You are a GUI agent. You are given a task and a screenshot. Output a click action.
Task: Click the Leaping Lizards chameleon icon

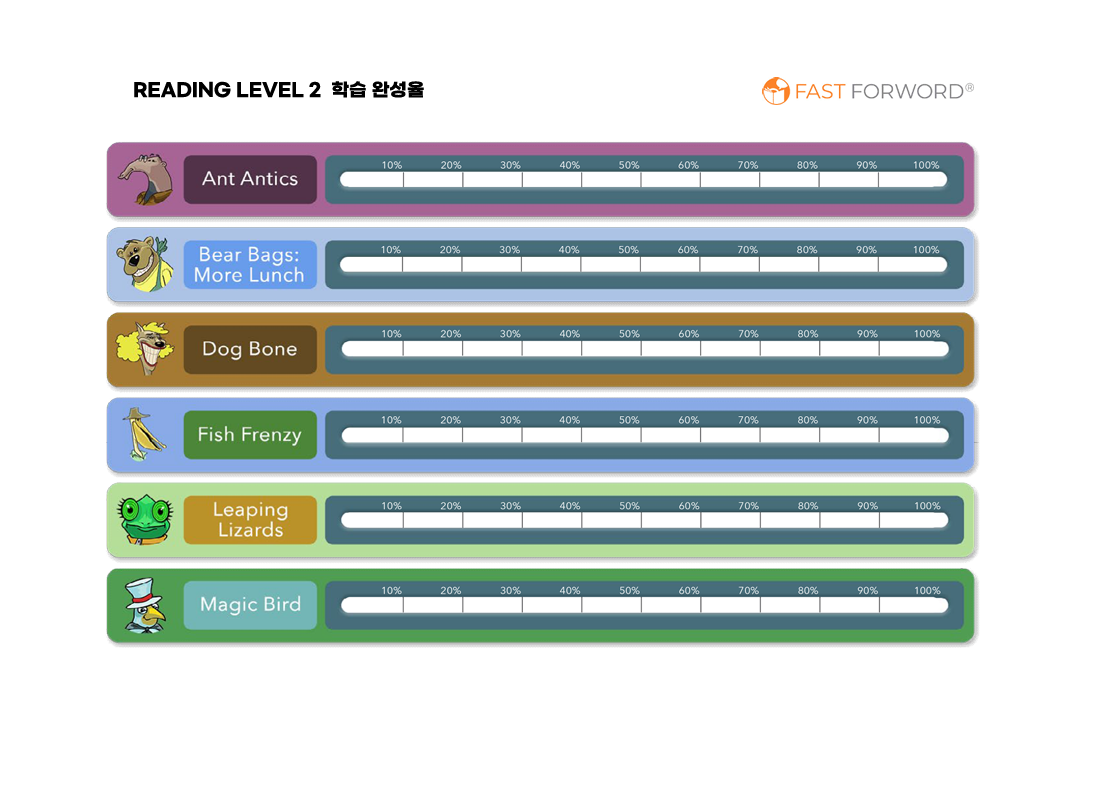(x=145, y=519)
